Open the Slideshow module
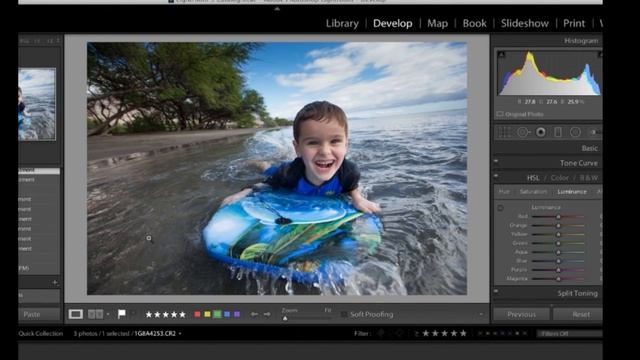640x360 pixels. pos(525,24)
